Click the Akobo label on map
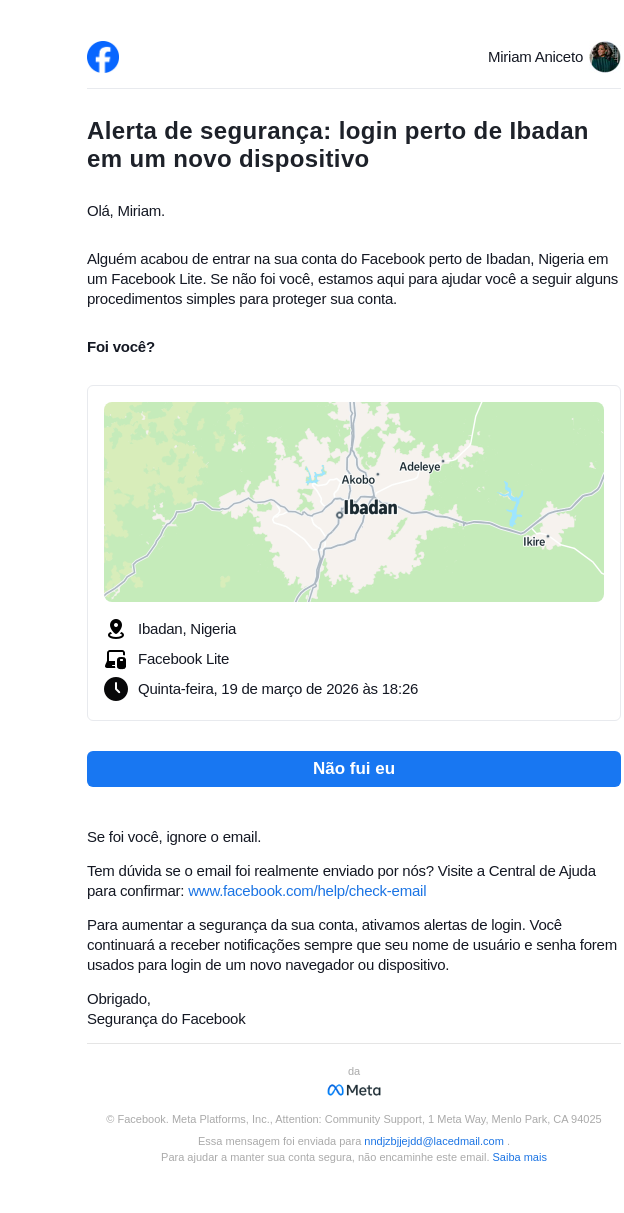The image size is (624, 1213). pos(358,480)
